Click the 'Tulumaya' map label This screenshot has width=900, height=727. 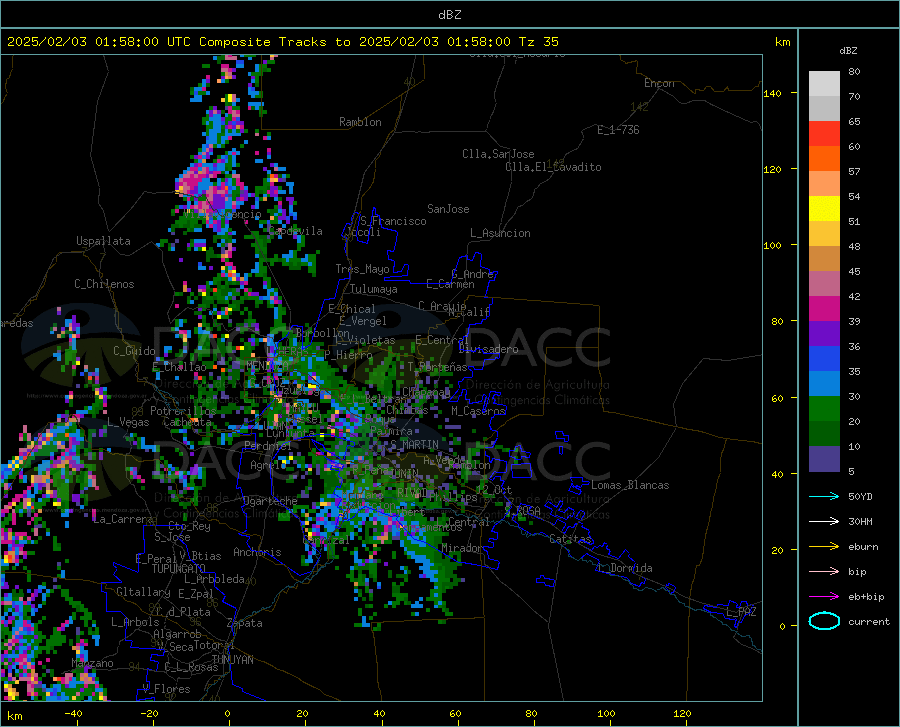click(x=373, y=289)
